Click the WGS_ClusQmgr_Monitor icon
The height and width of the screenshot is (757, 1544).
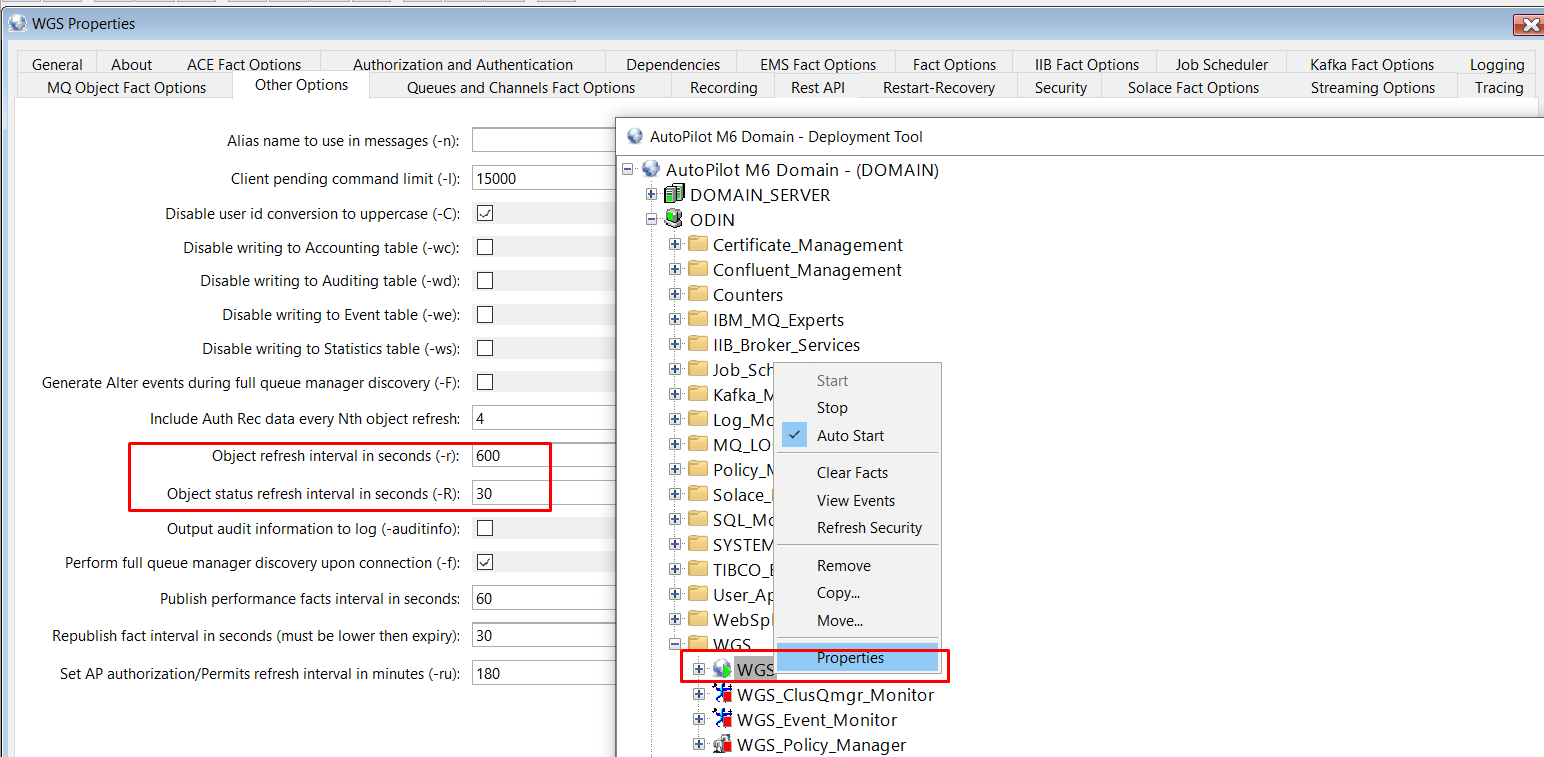[x=722, y=694]
